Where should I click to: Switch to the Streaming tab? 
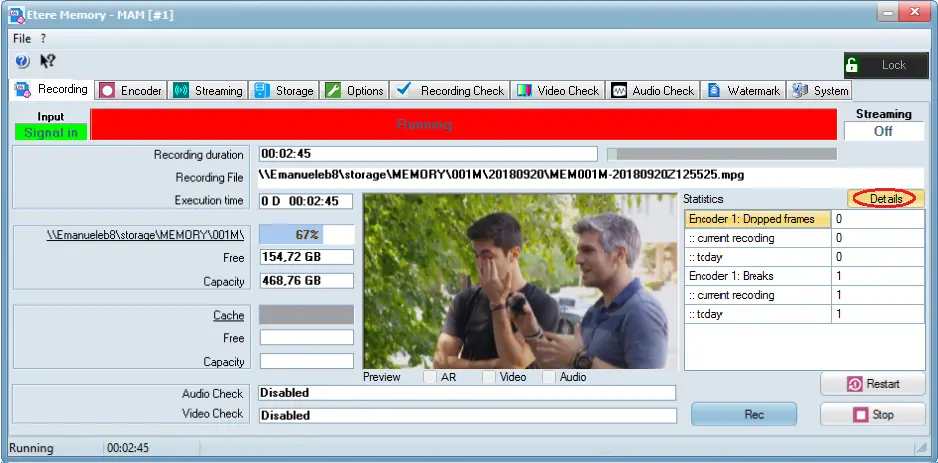click(x=208, y=91)
